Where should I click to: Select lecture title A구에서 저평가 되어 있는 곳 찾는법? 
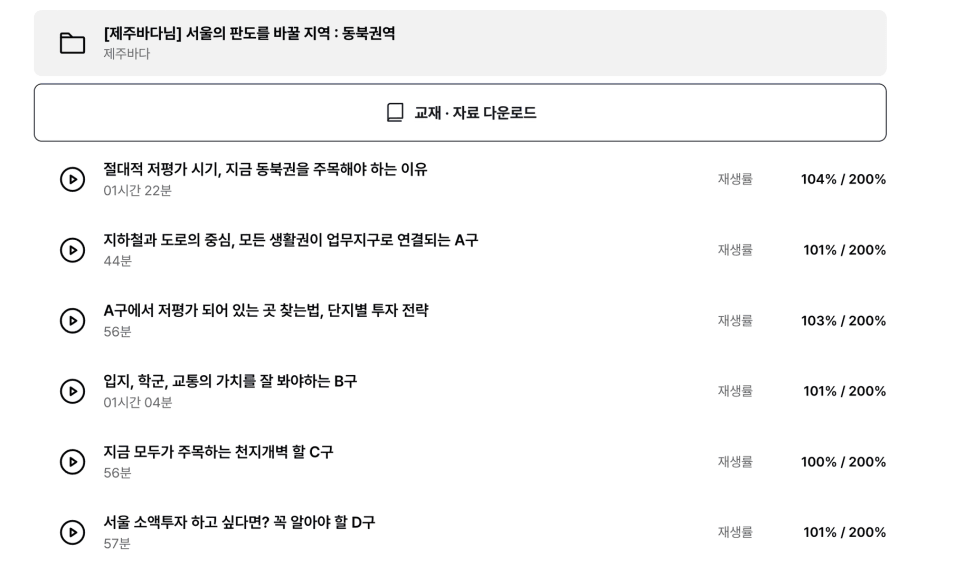tap(266, 310)
